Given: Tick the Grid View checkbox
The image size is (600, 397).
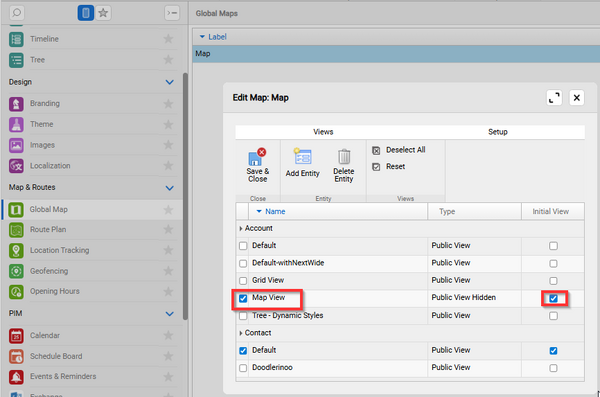Looking at the screenshot, I should coord(243,281).
